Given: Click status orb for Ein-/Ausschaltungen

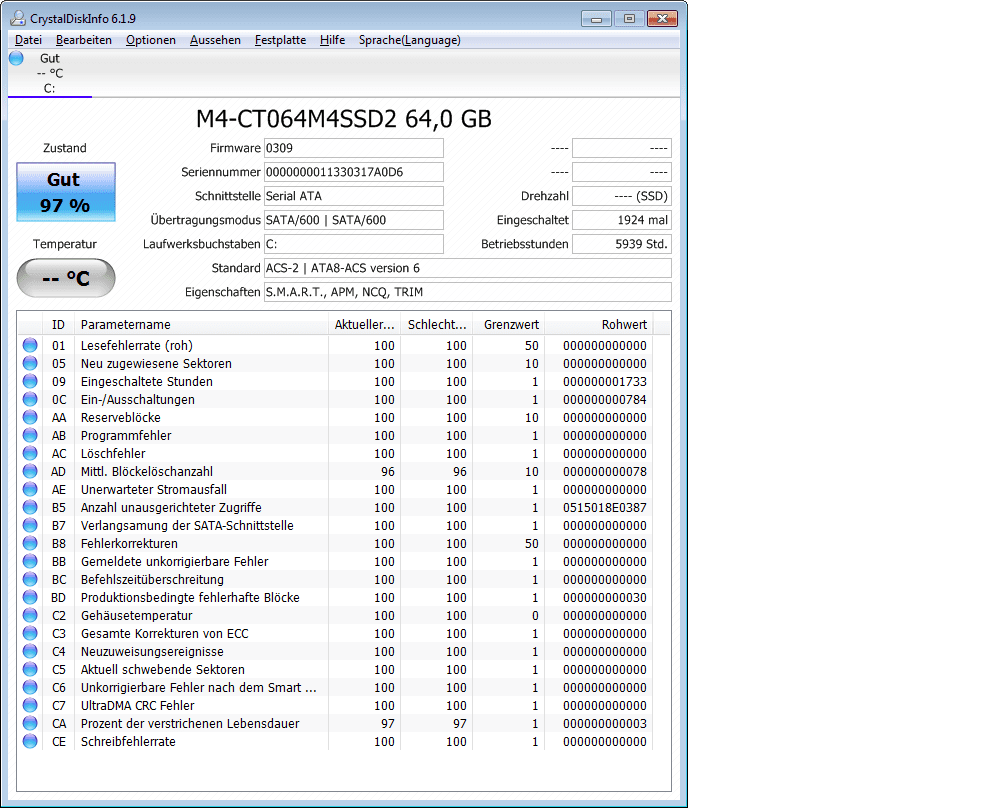Looking at the screenshot, I should tap(30, 399).
